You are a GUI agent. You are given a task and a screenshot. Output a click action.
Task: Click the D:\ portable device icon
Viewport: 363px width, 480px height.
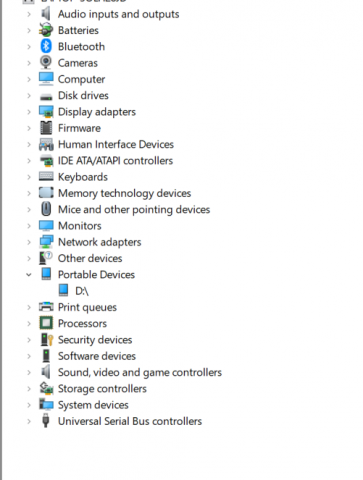[63, 290]
